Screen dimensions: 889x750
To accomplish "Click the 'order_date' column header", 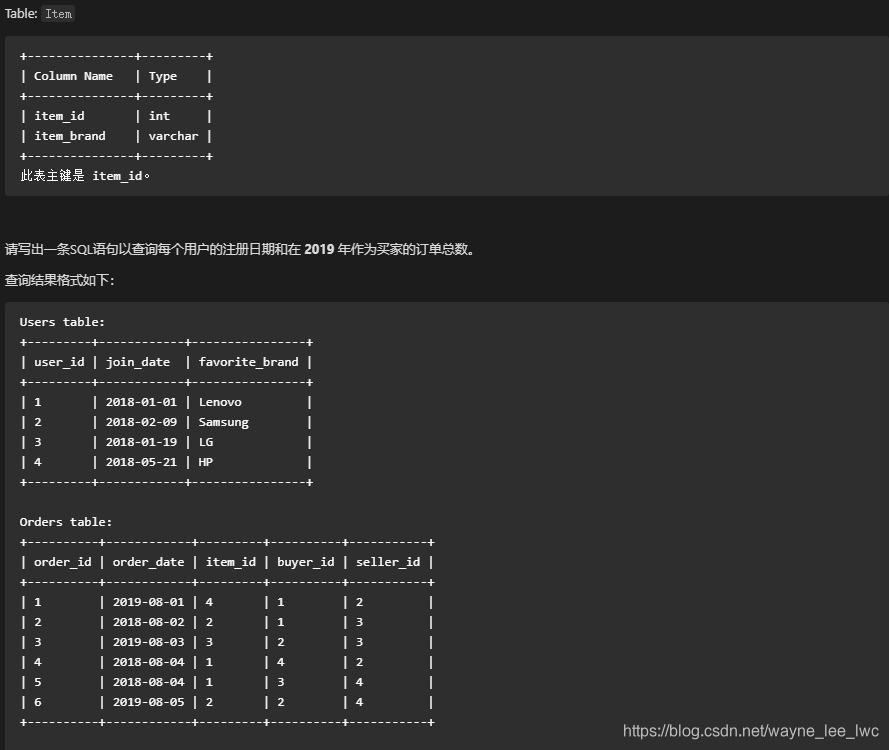I will point(149,562).
